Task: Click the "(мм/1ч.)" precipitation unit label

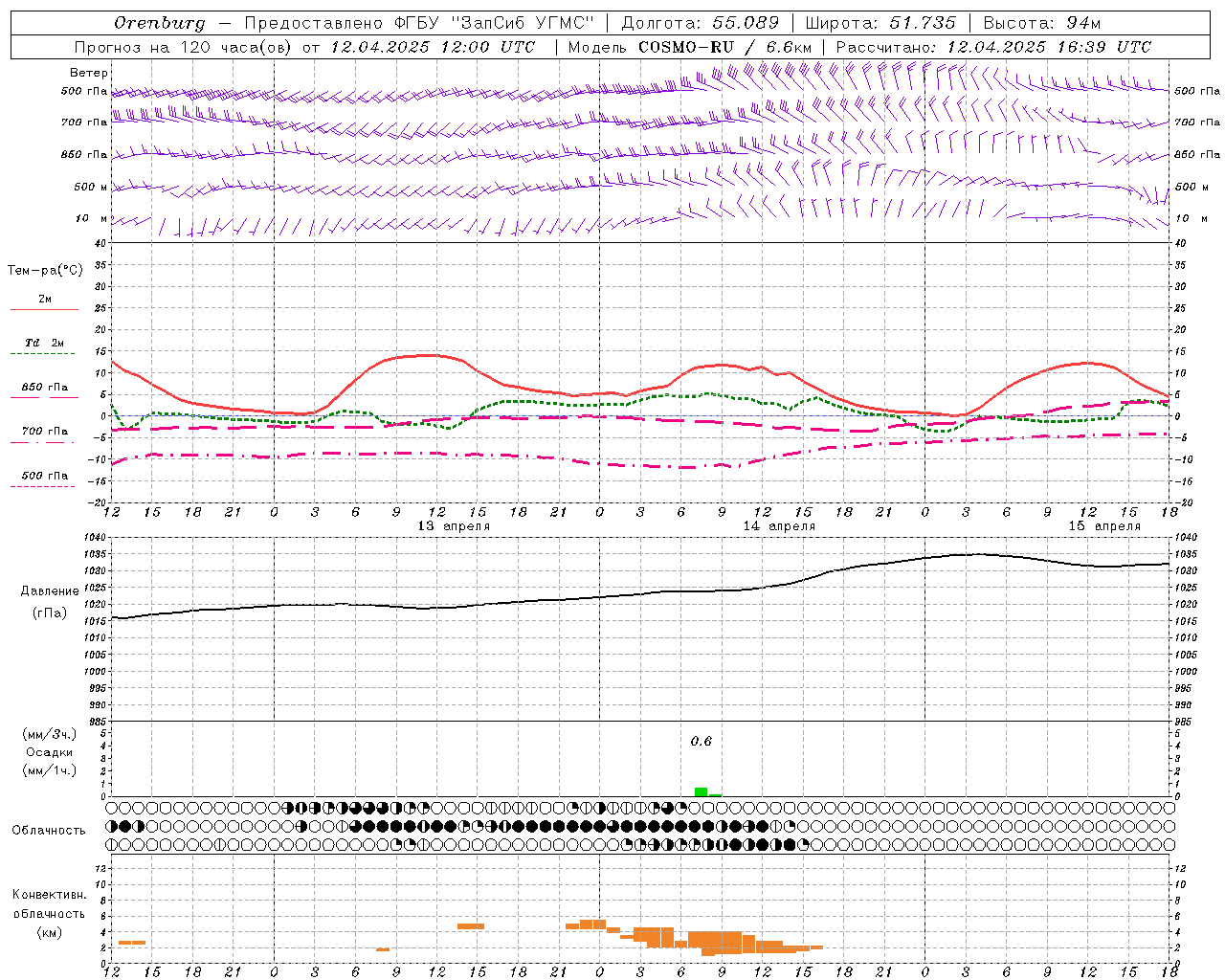Action: coord(50,770)
